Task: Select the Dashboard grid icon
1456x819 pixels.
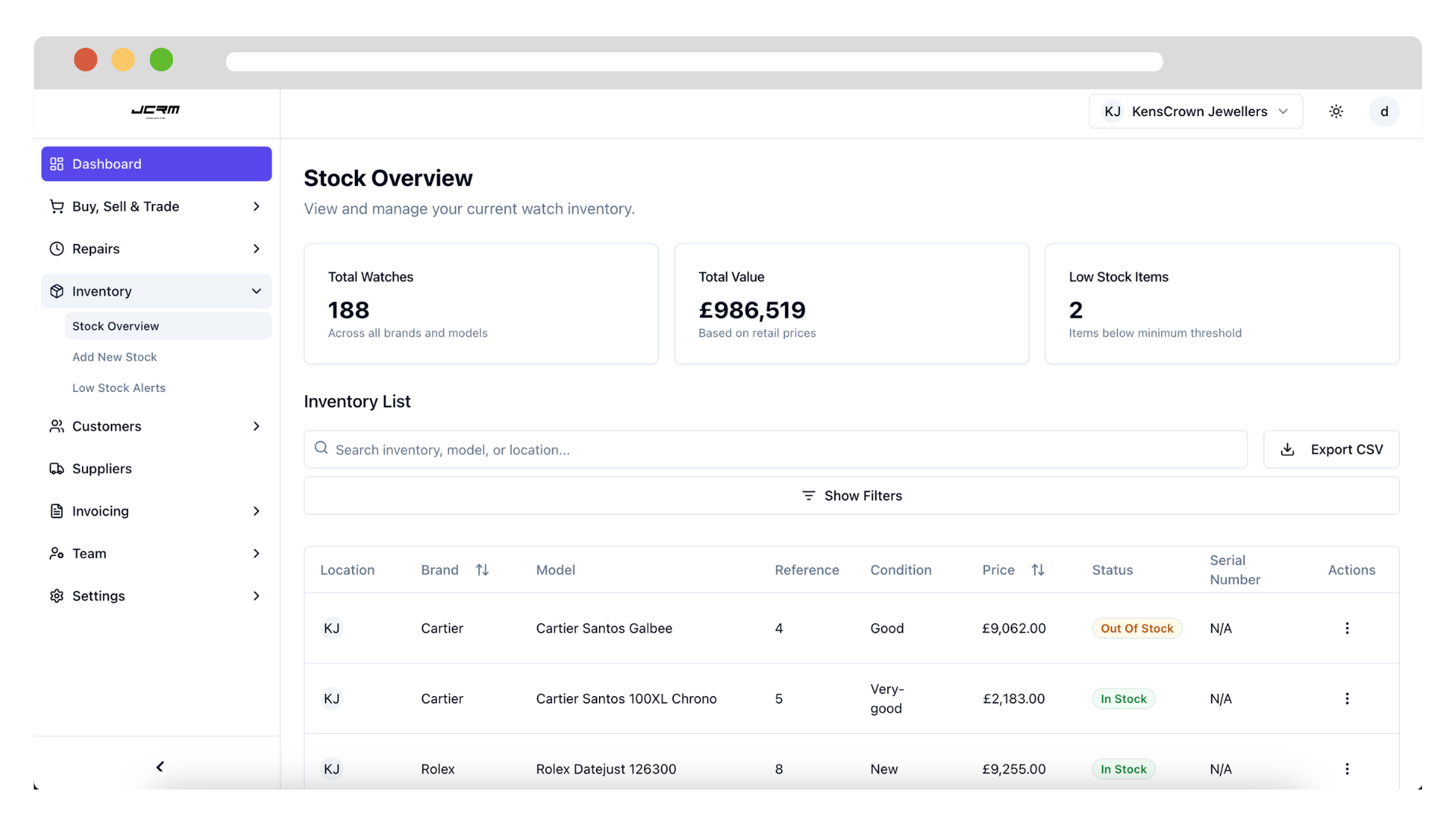Action: [x=56, y=164]
